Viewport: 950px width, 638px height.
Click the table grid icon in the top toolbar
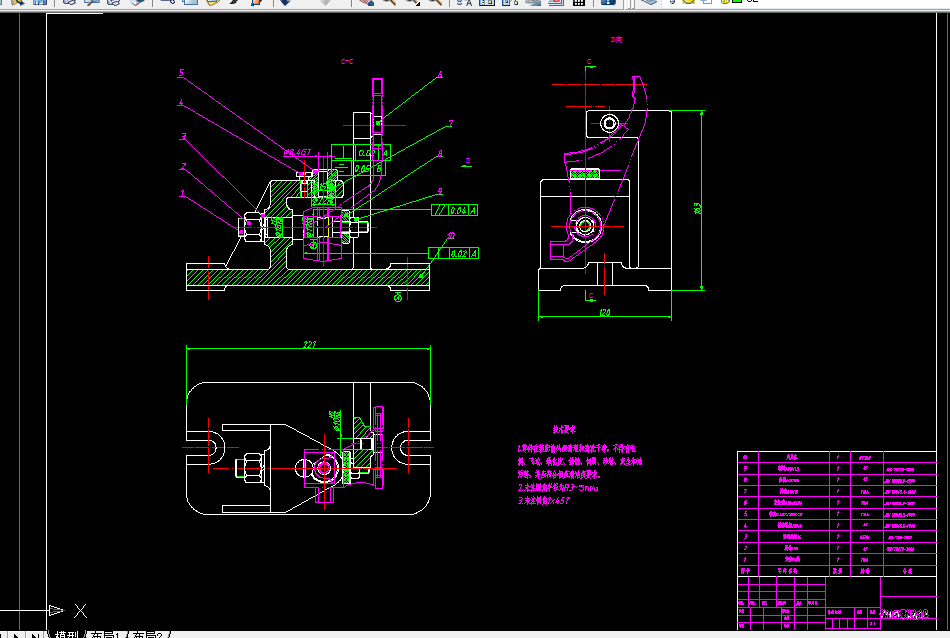(x=579, y=2)
